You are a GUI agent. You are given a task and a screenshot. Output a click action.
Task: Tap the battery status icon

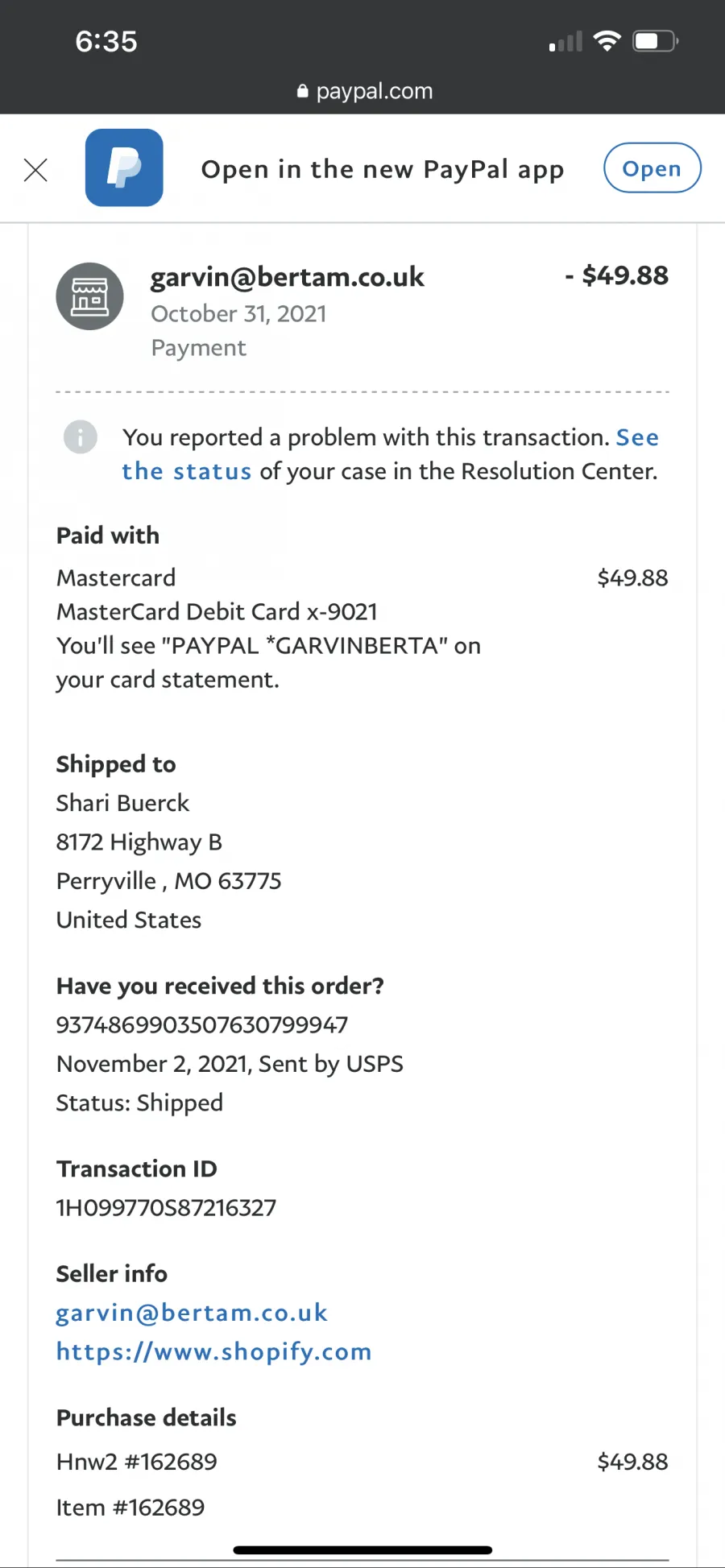click(656, 41)
